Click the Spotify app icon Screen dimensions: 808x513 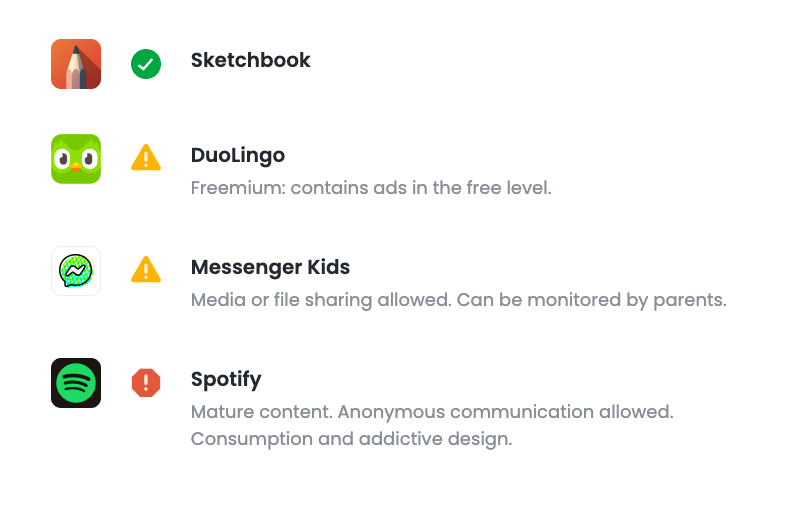tap(76, 383)
